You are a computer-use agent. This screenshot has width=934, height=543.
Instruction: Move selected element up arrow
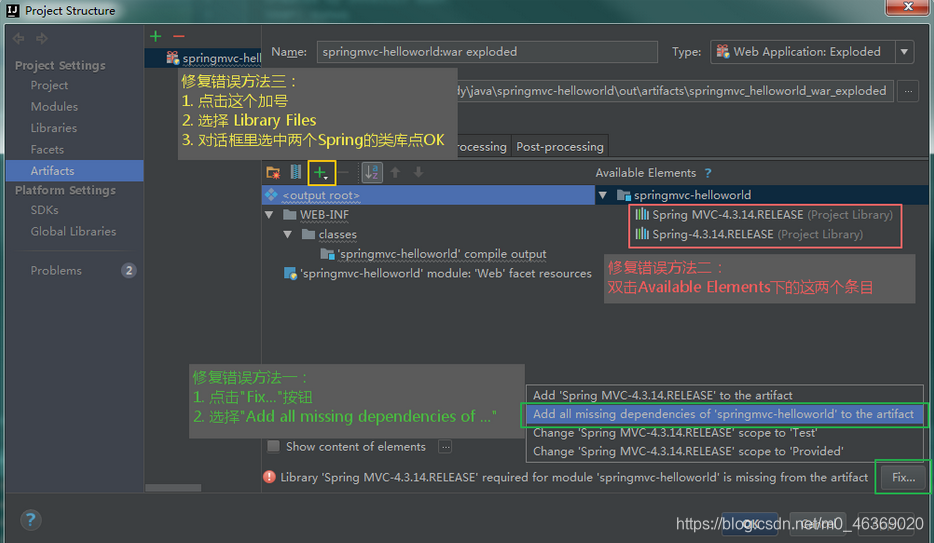pos(395,172)
